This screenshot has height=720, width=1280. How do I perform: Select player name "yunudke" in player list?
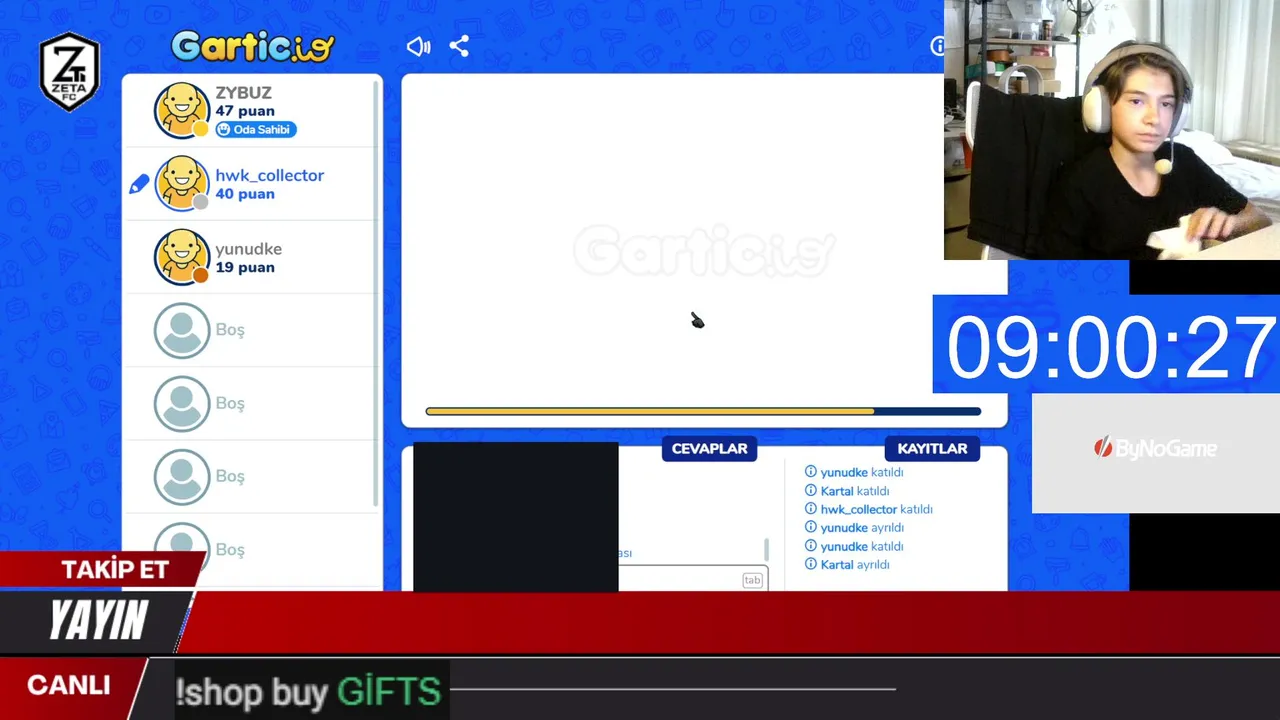tap(248, 249)
